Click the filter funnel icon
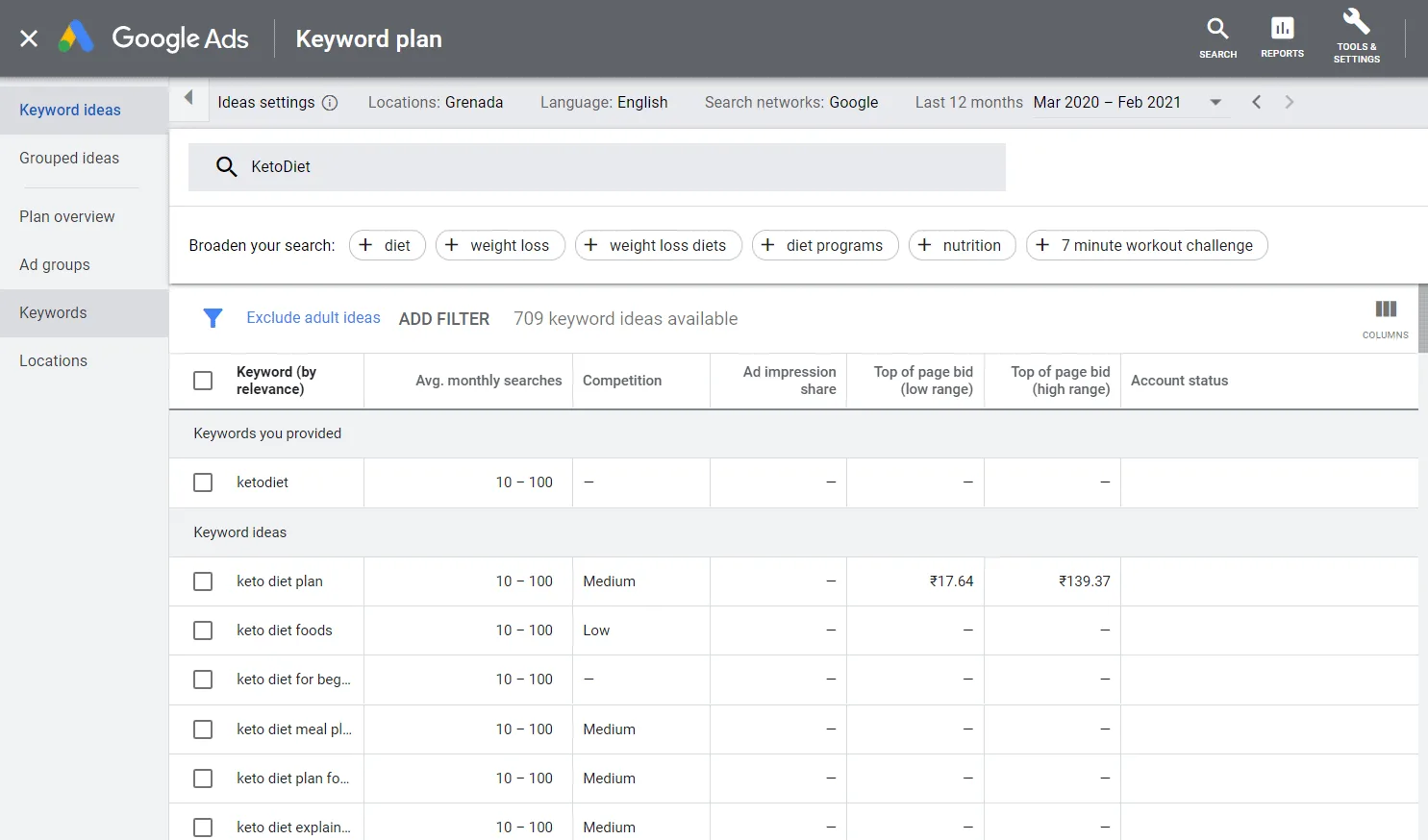Viewport: 1428px width, 840px height. coord(213,317)
